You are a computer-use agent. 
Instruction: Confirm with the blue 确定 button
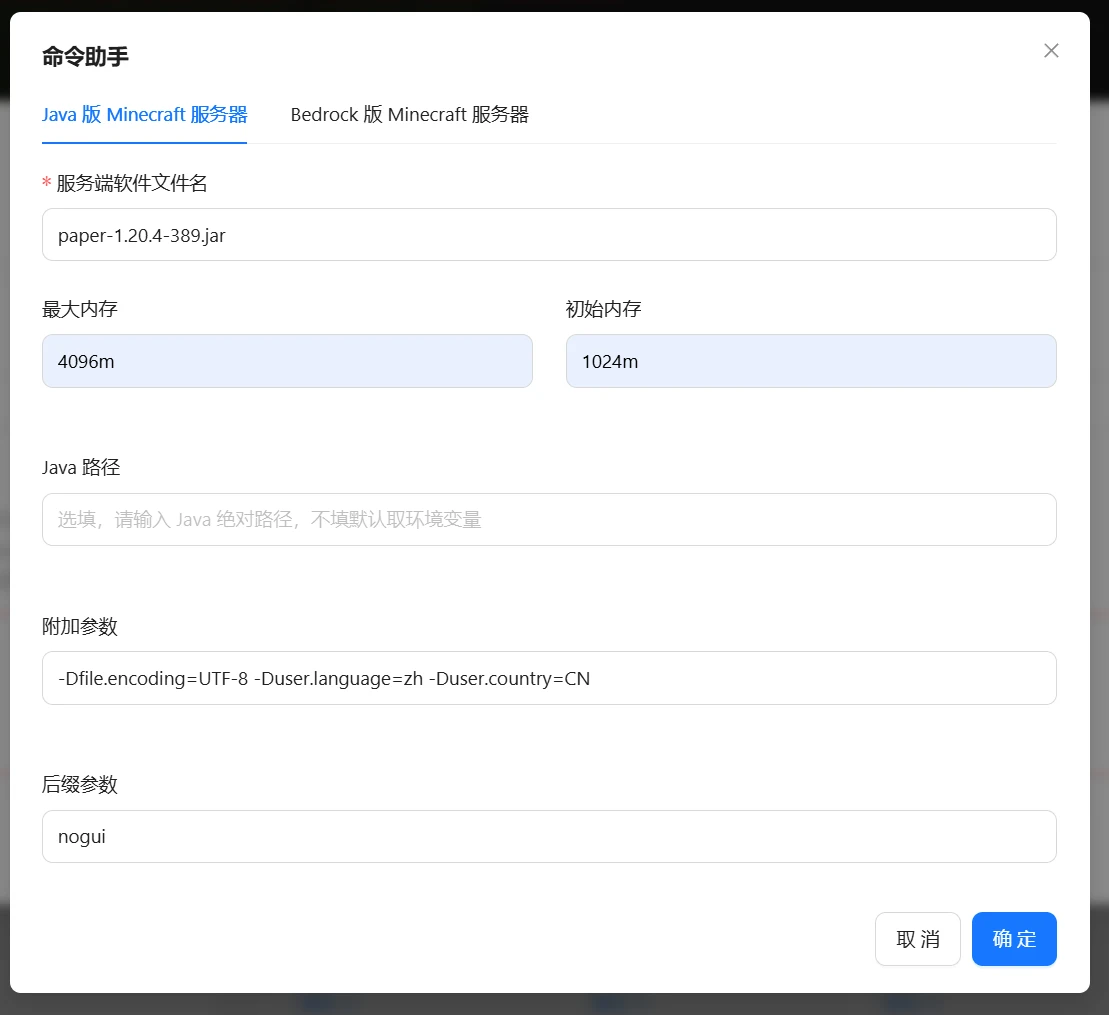click(1014, 939)
